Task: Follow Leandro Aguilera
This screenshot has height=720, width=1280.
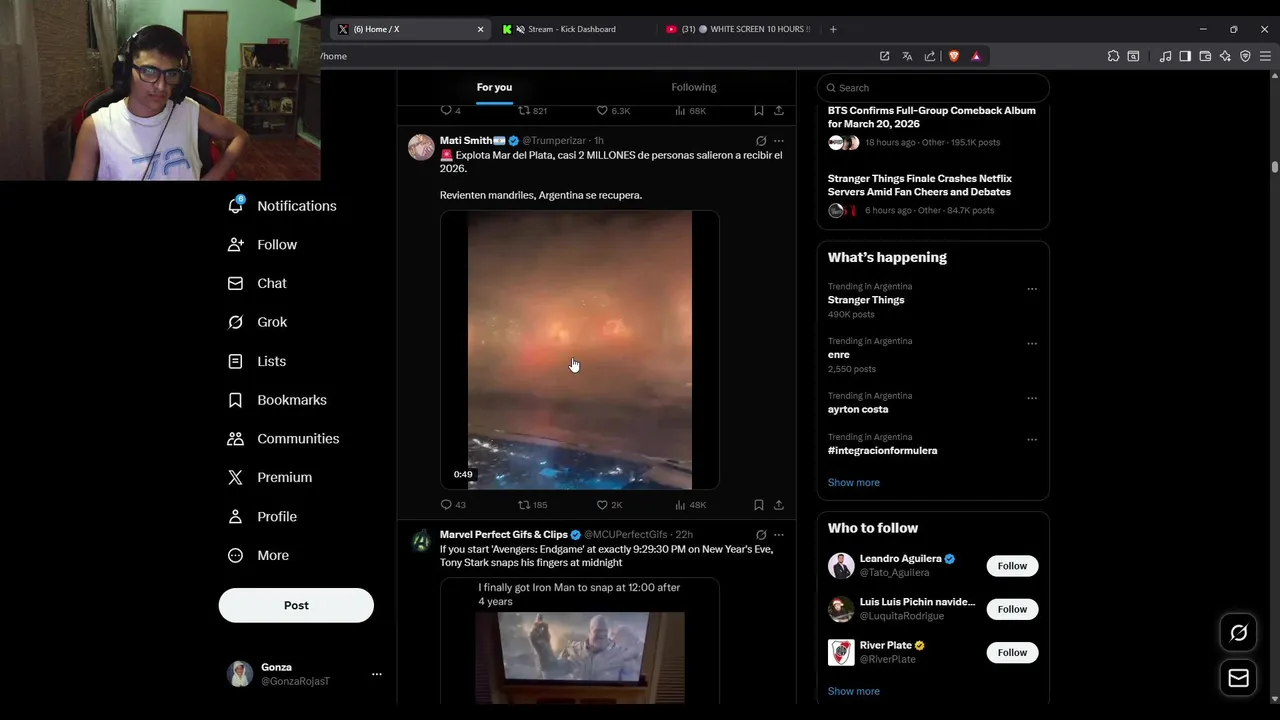Action: pyautogui.click(x=1012, y=566)
